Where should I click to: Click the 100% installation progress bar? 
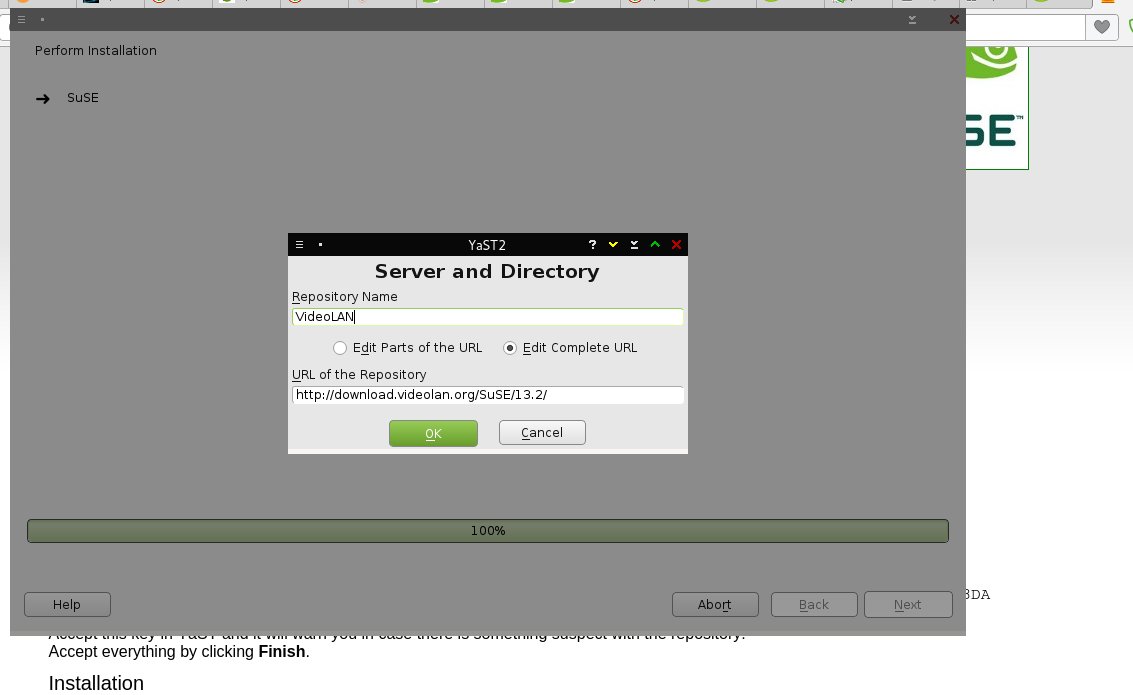pos(488,531)
